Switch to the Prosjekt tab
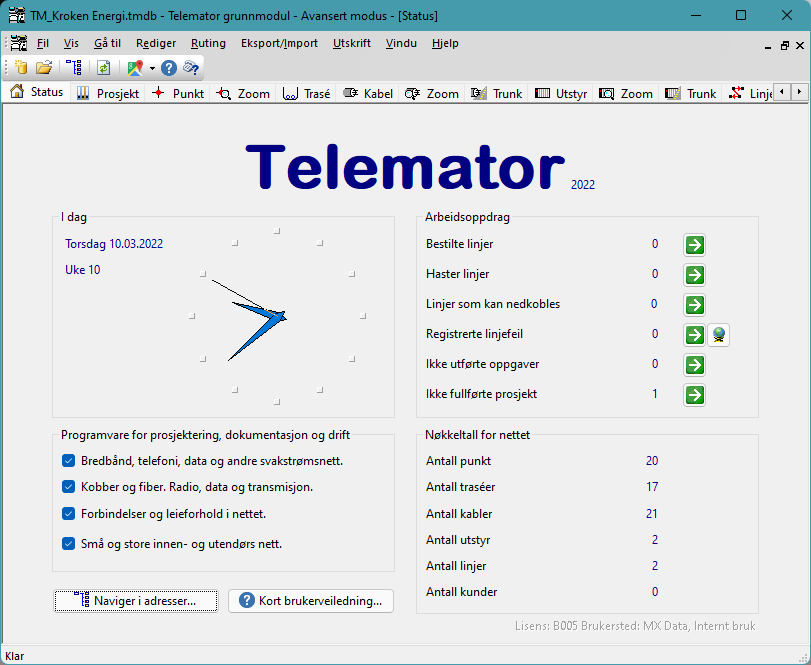The image size is (811, 665). point(108,94)
